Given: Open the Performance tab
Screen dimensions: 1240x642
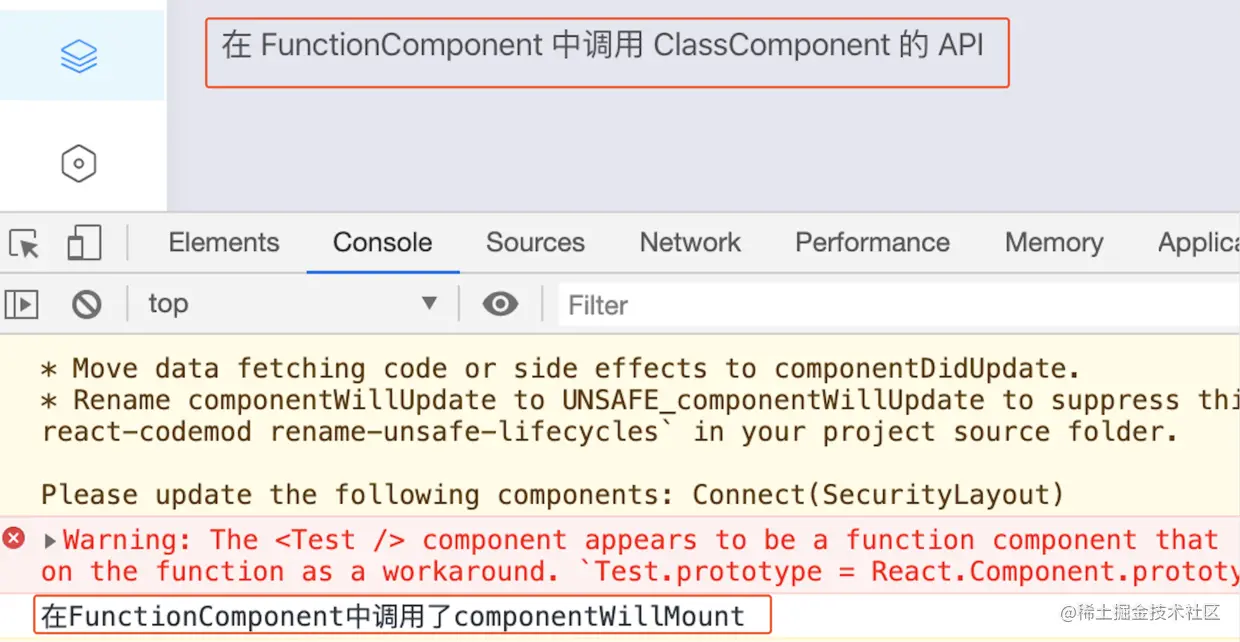Looking at the screenshot, I should (872, 242).
